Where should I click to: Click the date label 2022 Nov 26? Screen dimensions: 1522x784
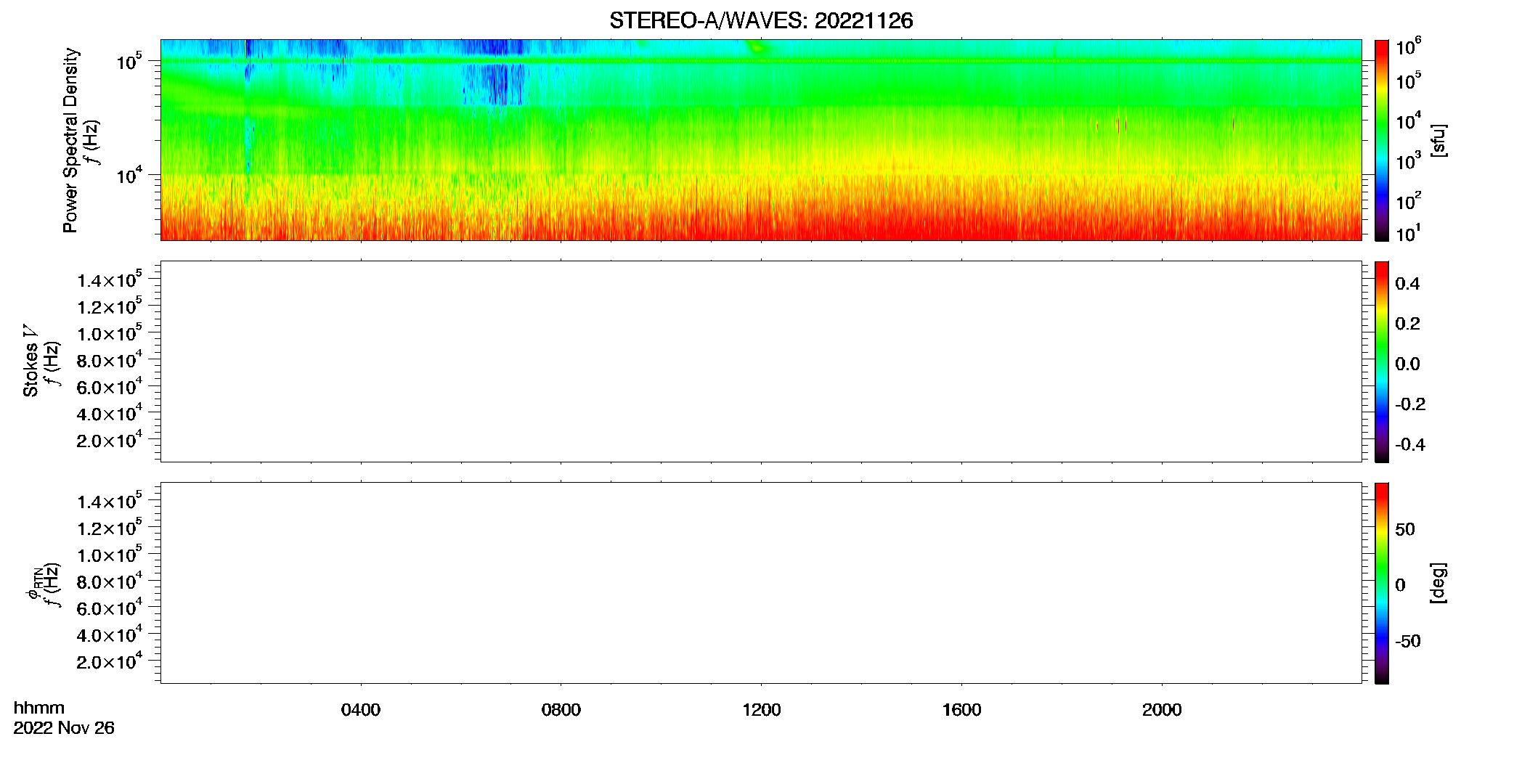[64, 728]
